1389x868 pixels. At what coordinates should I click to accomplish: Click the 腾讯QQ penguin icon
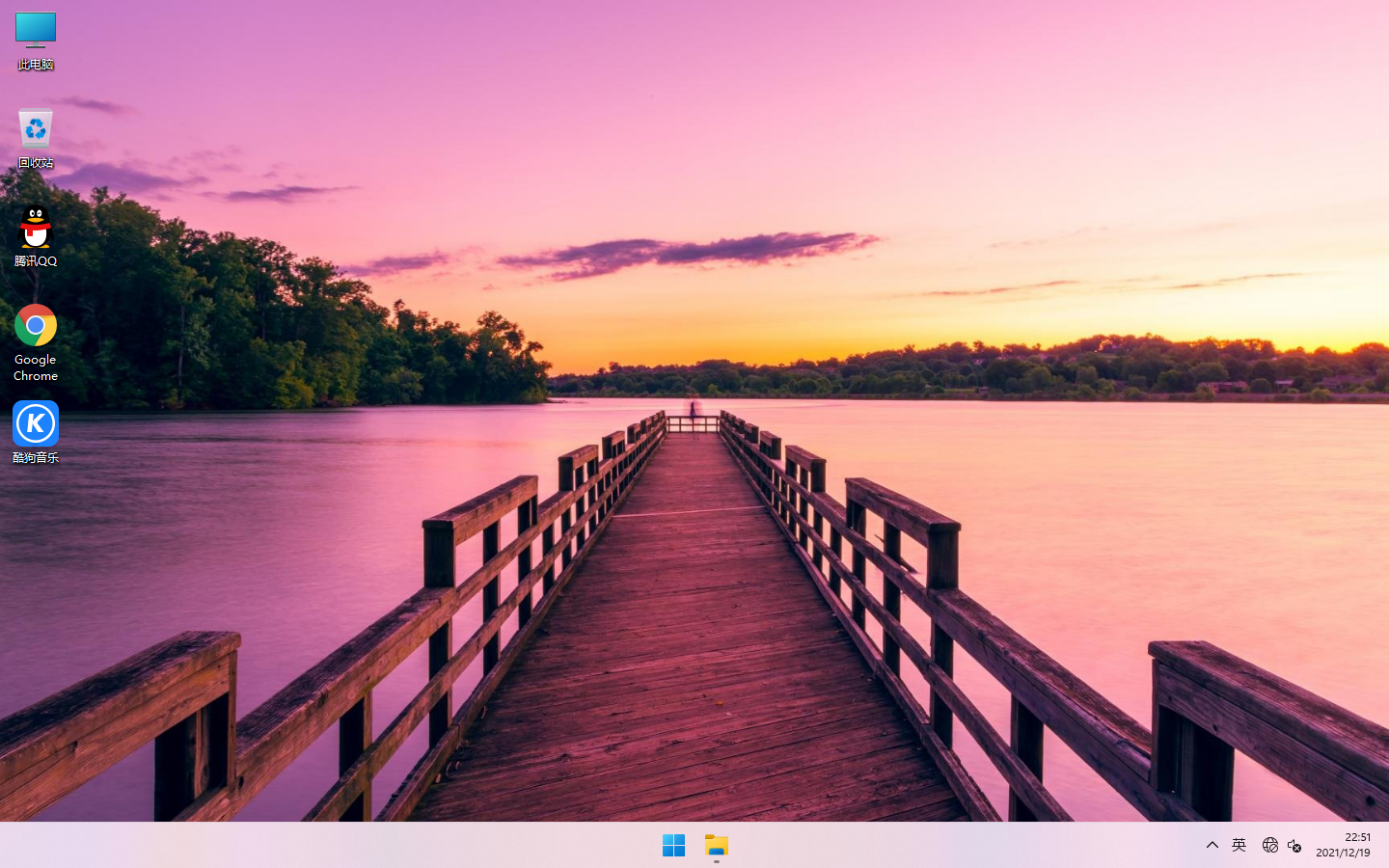36,228
